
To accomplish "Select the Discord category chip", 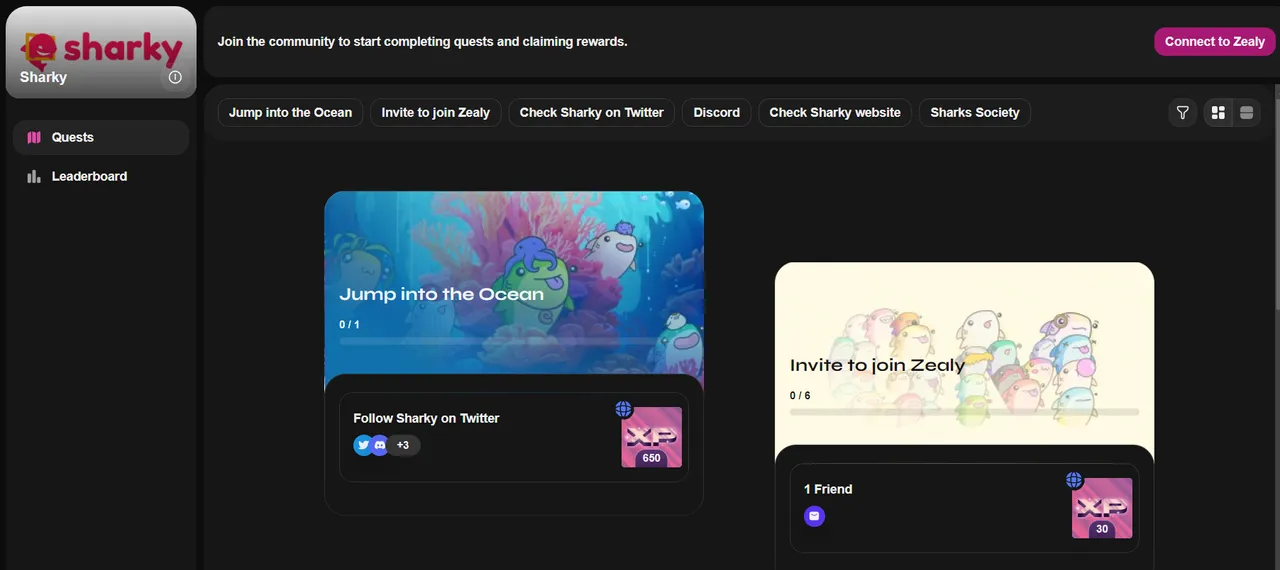I will pos(717,113).
